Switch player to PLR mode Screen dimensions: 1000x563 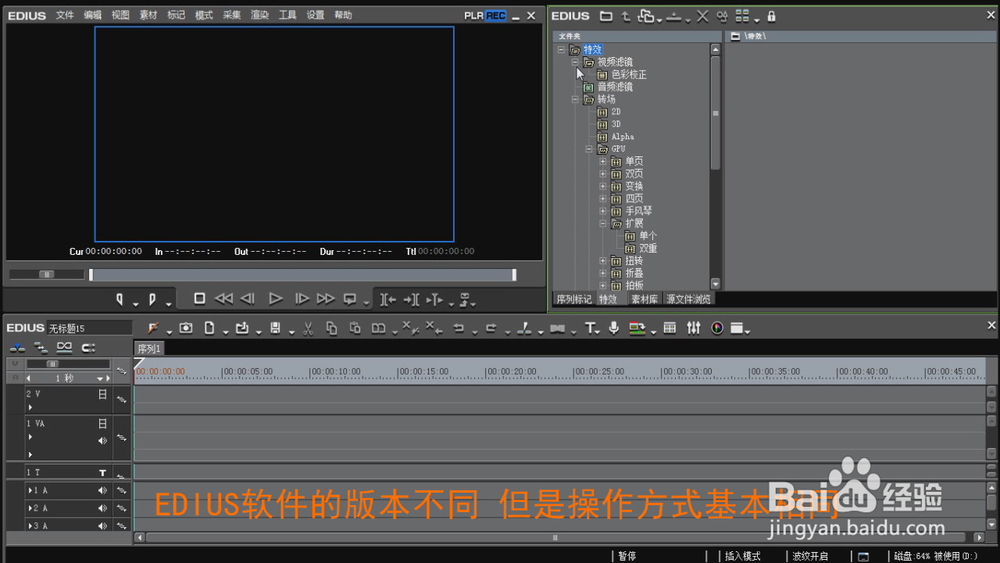pos(473,15)
